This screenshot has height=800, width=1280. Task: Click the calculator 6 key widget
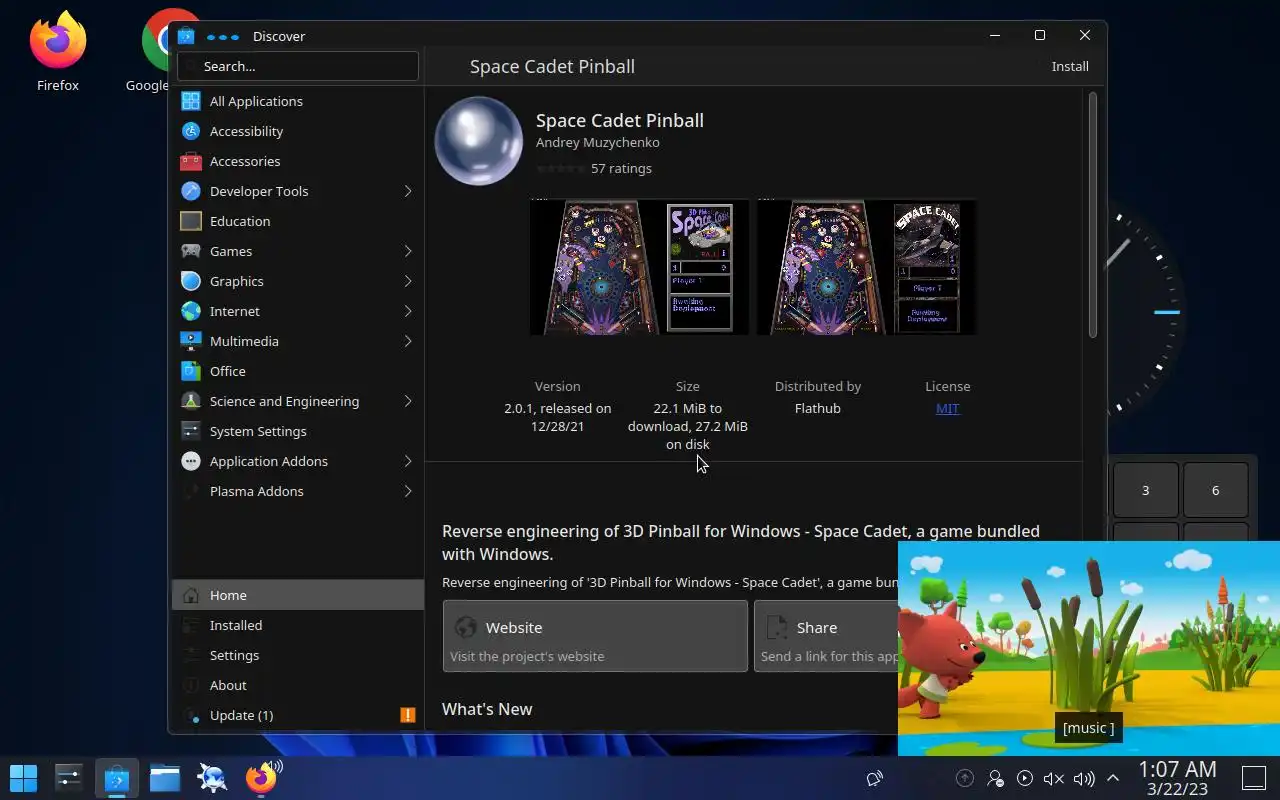tap(1216, 490)
